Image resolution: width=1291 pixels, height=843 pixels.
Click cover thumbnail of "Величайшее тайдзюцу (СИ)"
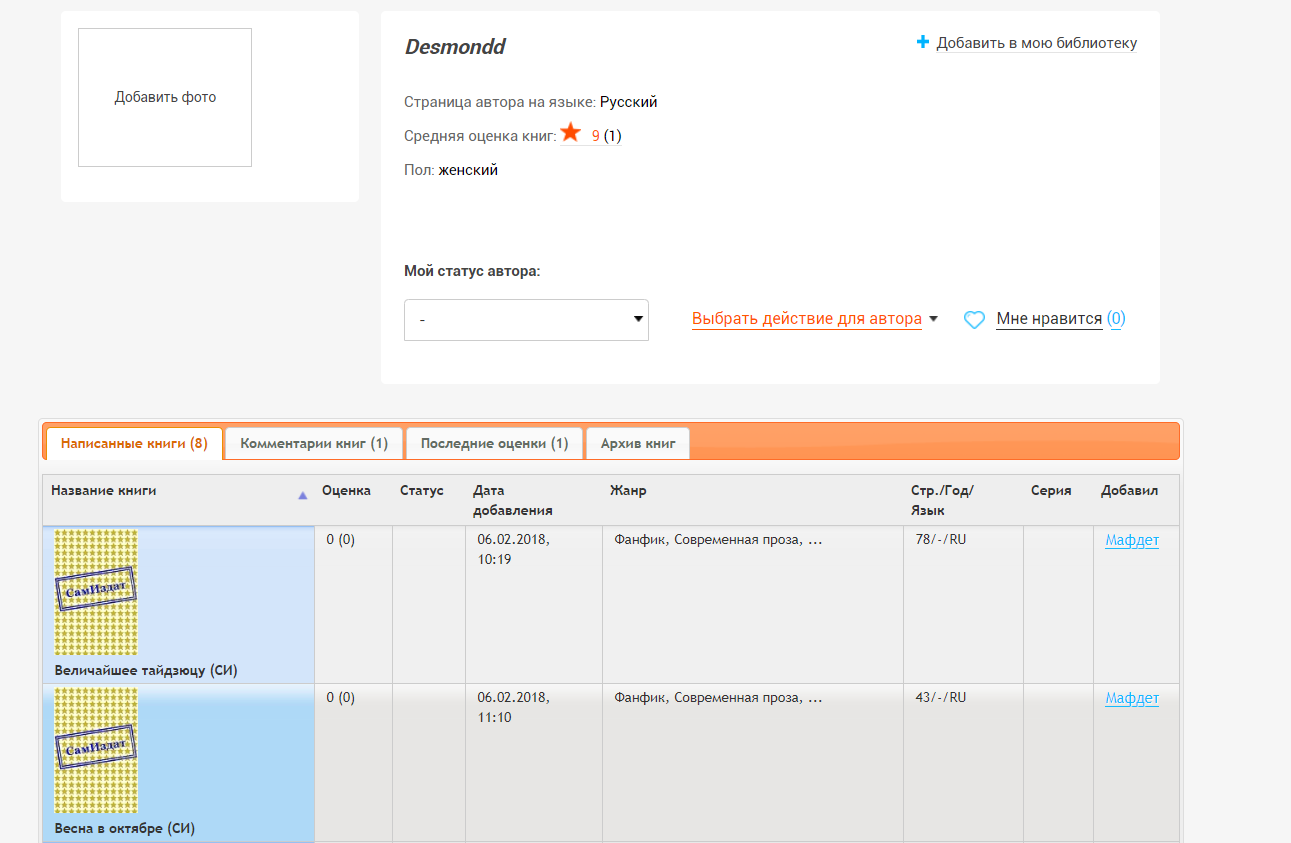pos(96,593)
